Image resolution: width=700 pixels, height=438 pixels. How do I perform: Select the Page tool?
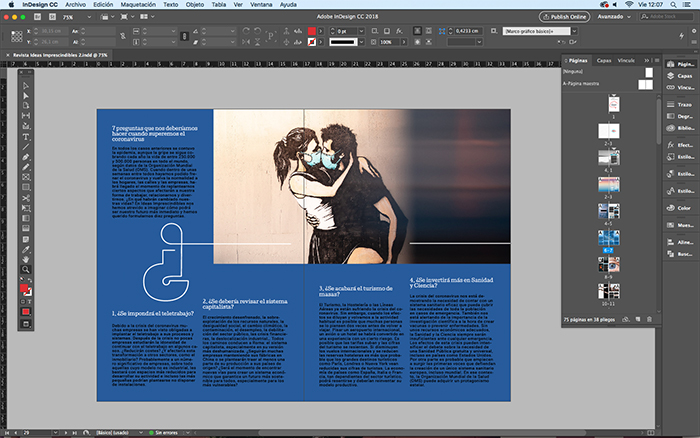[26, 106]
